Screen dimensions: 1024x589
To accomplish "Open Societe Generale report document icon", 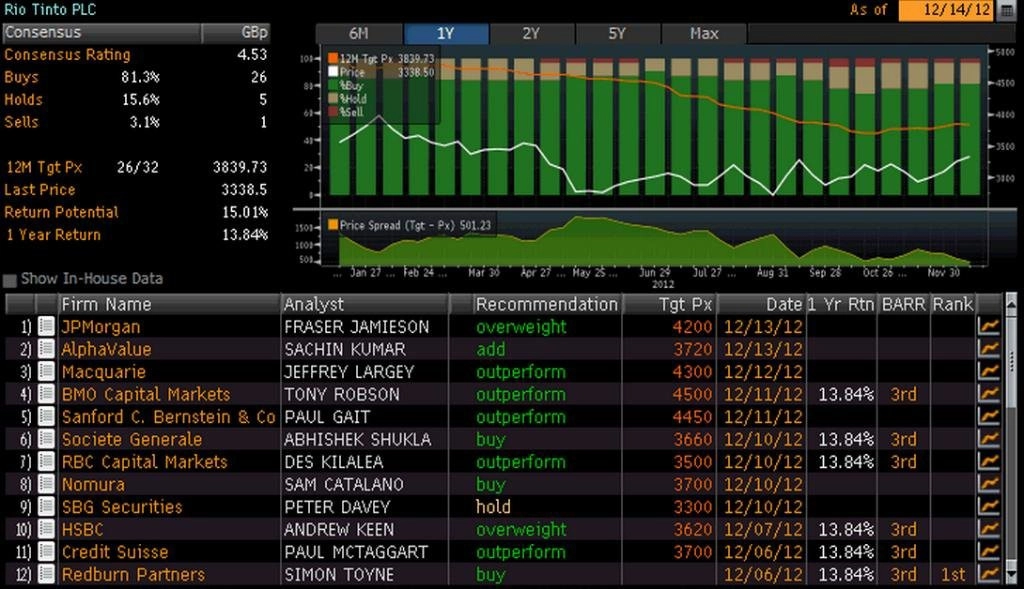I will coord(46,439).
